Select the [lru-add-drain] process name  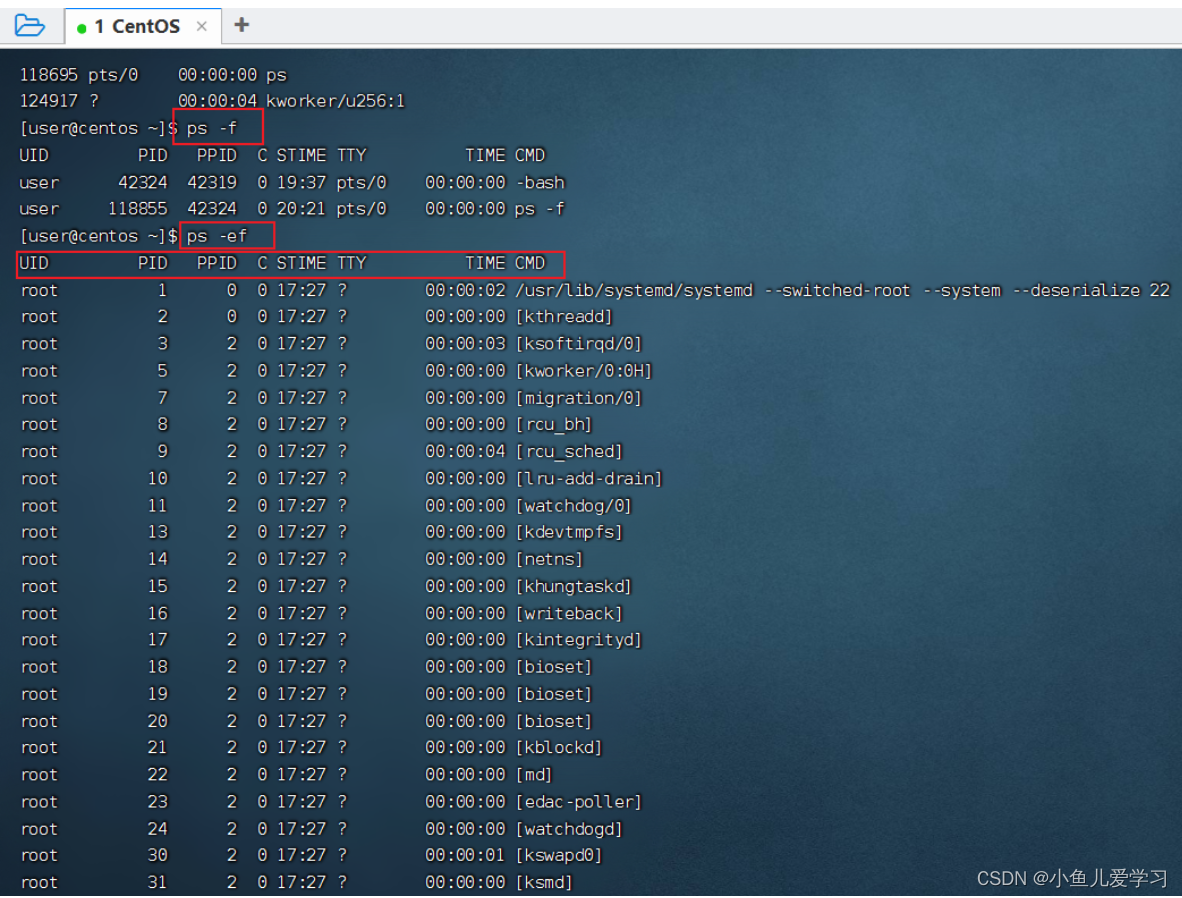(589, 479)
